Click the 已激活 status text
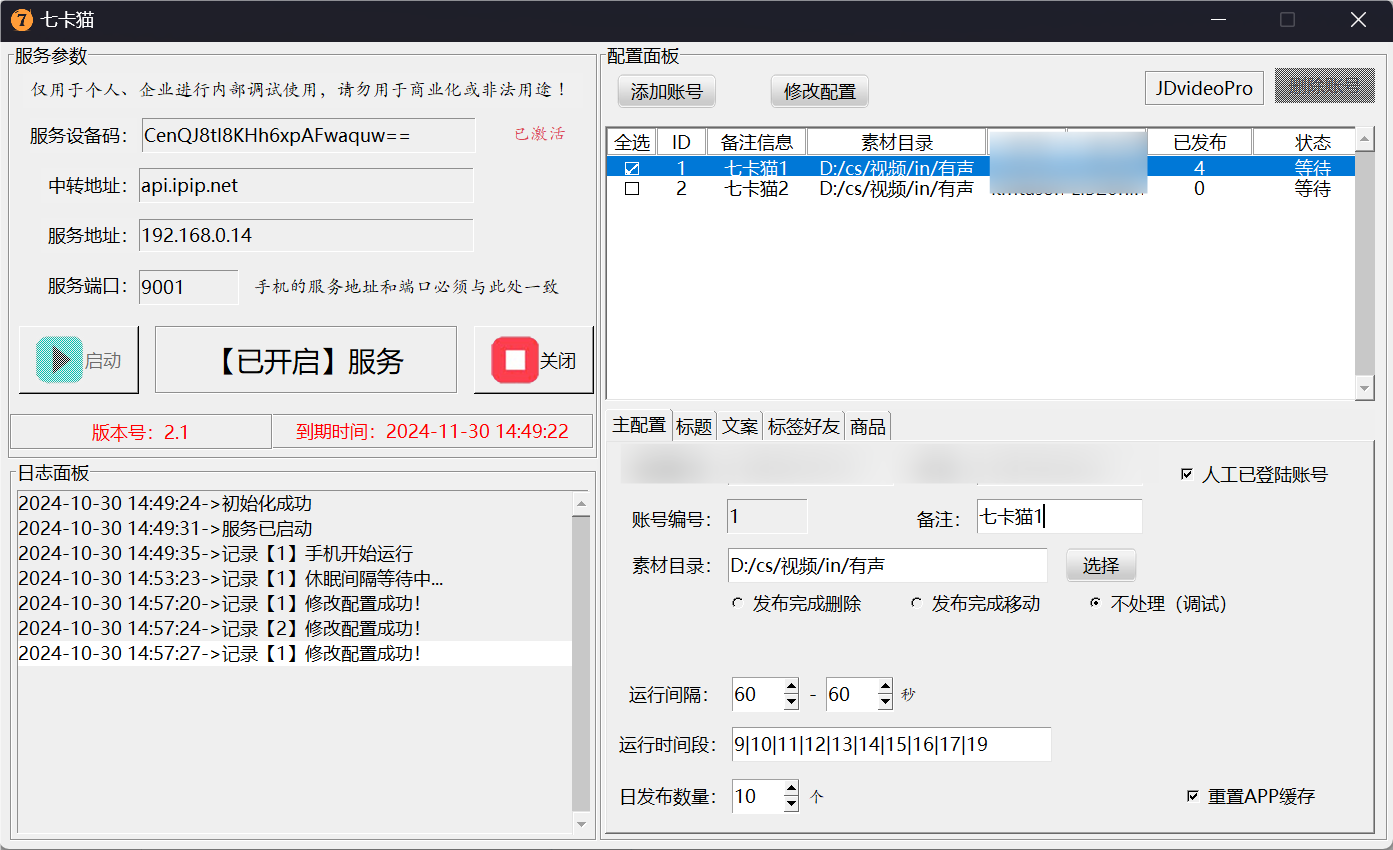This screenshot has height=850, width=1393. click(x=539, y=134)
